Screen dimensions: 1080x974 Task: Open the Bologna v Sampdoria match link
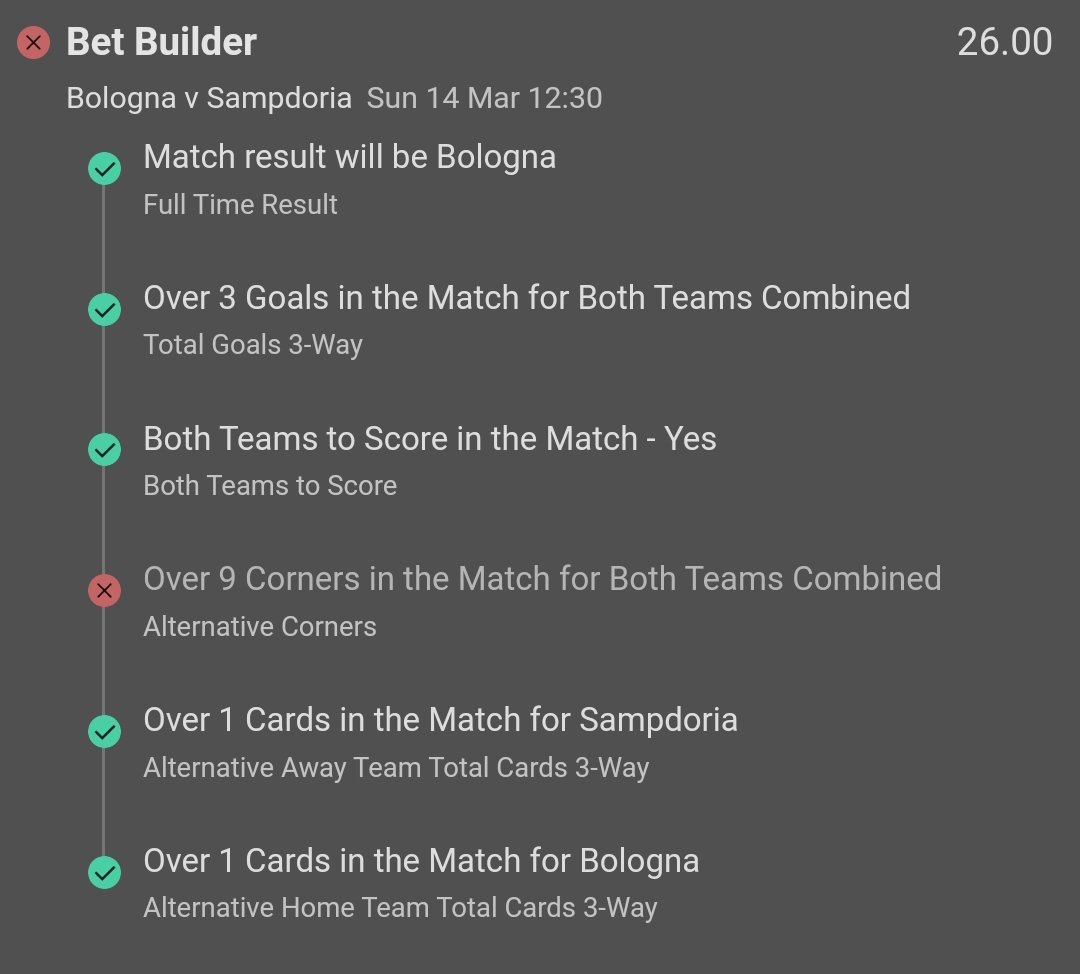pos(209,98)
